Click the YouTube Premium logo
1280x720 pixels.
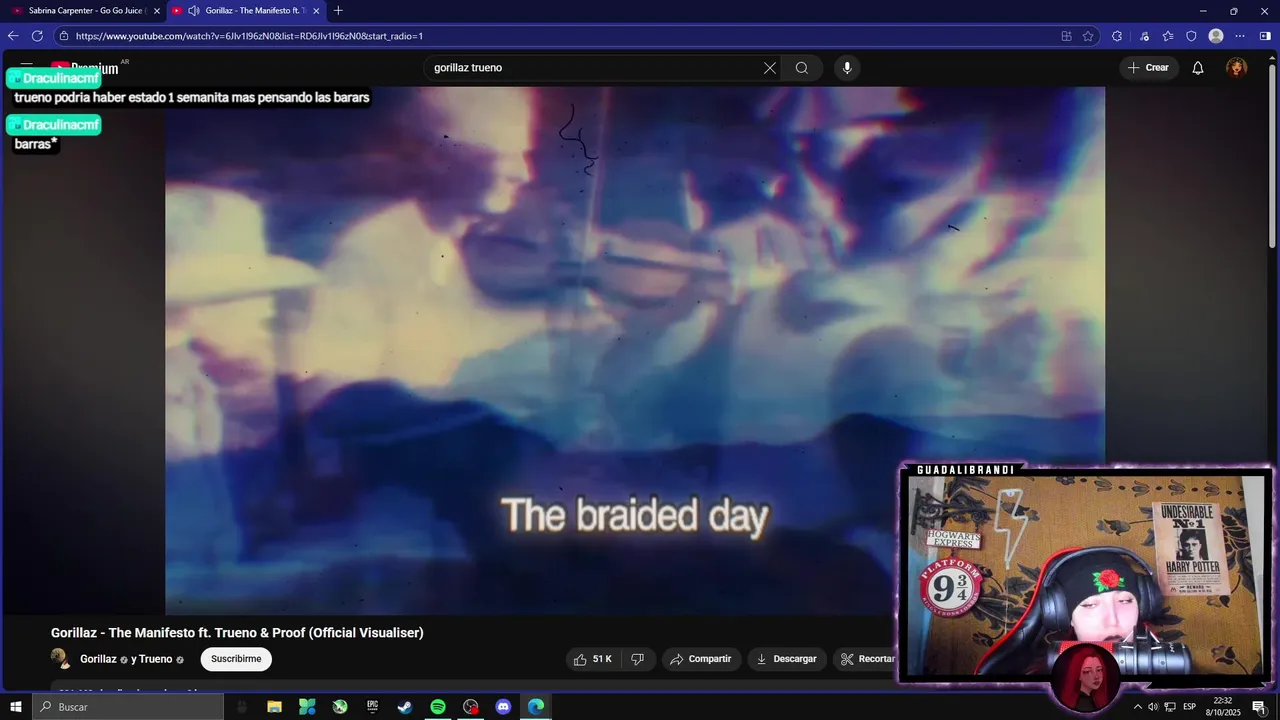pos(85,68)
